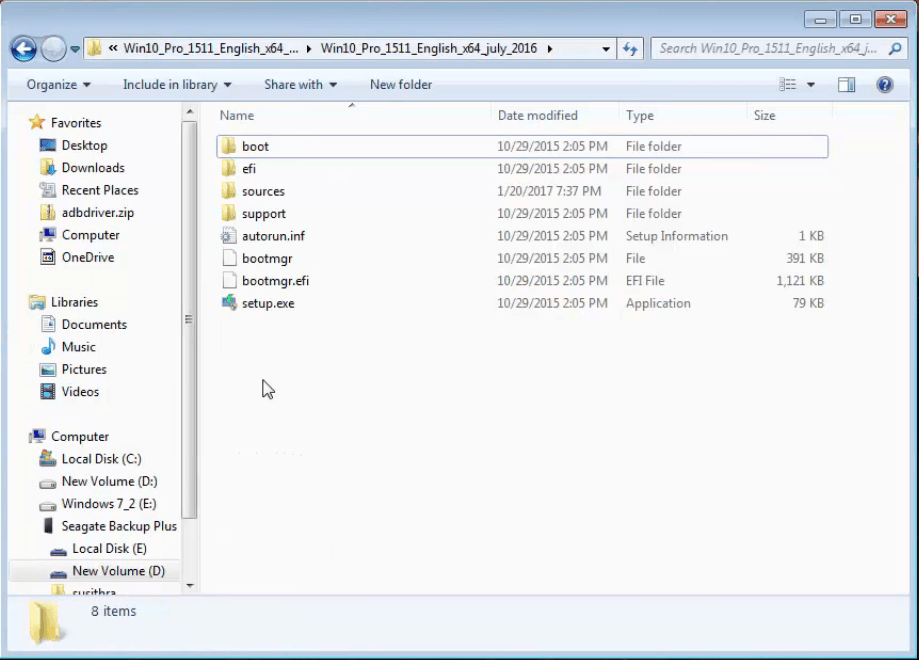Click the navigation pane scrollbar thumb

click(x=189, y=319)
